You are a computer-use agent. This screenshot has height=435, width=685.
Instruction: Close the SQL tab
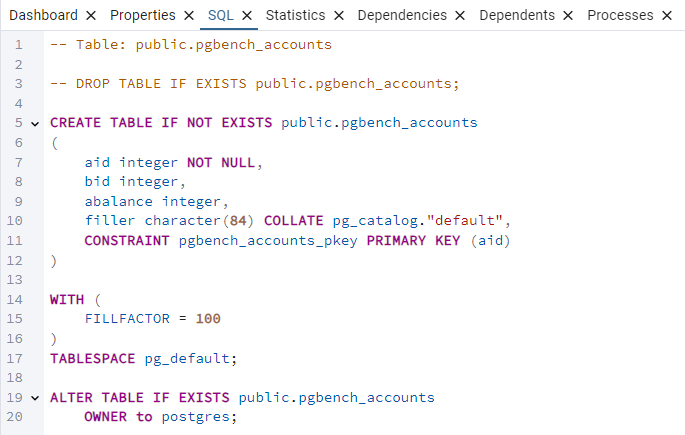247,16
